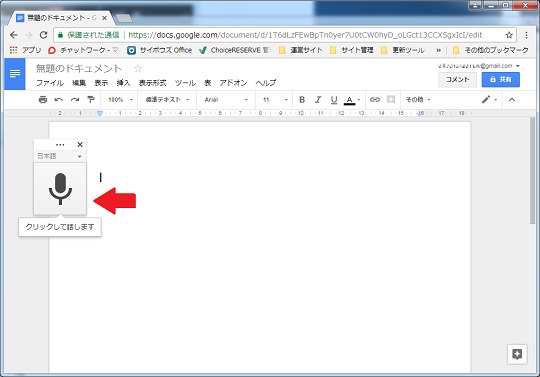Click the browser forward arrow

coord(29,35)
